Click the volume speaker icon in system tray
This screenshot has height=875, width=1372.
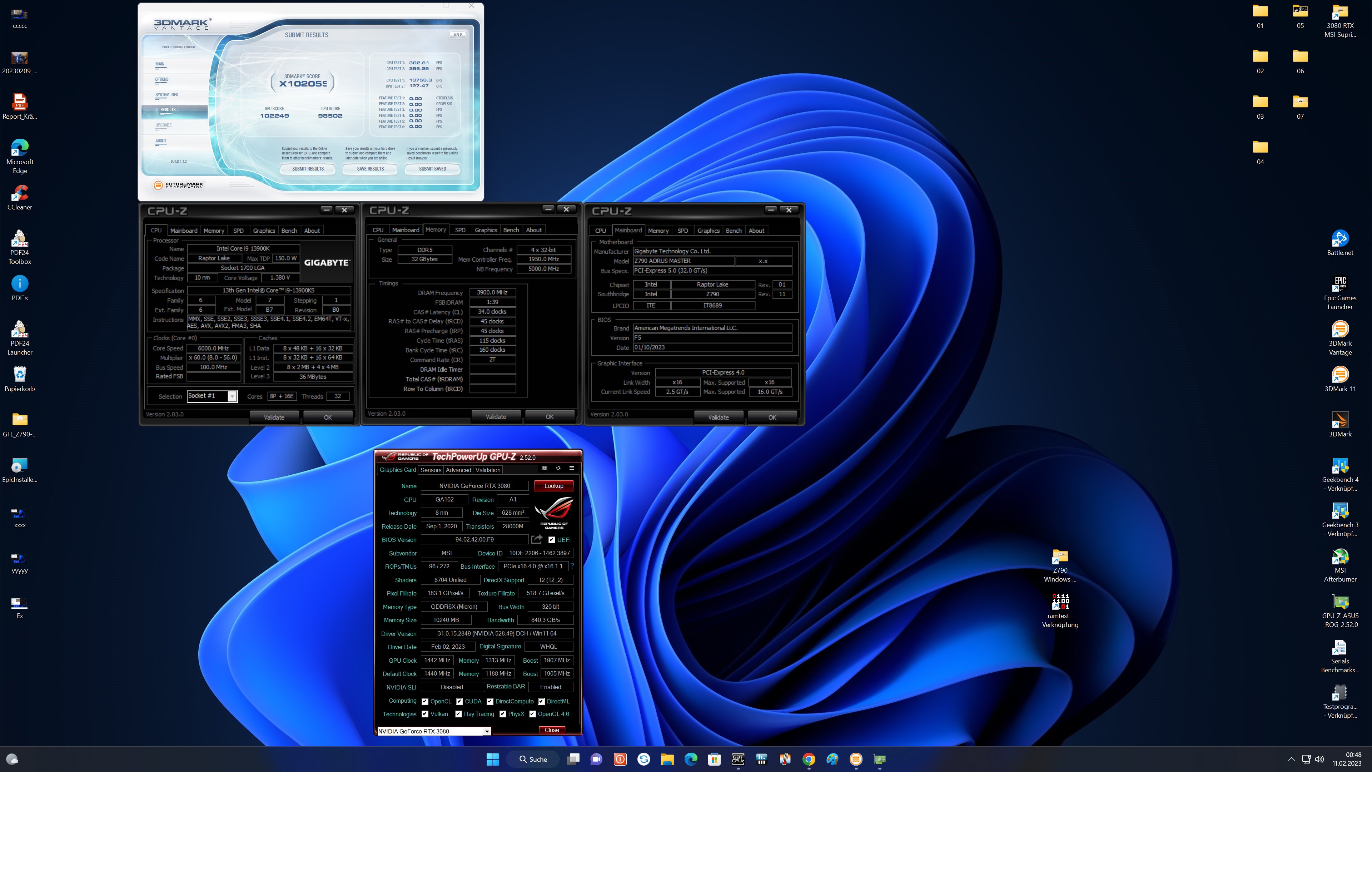point(1319,759)
